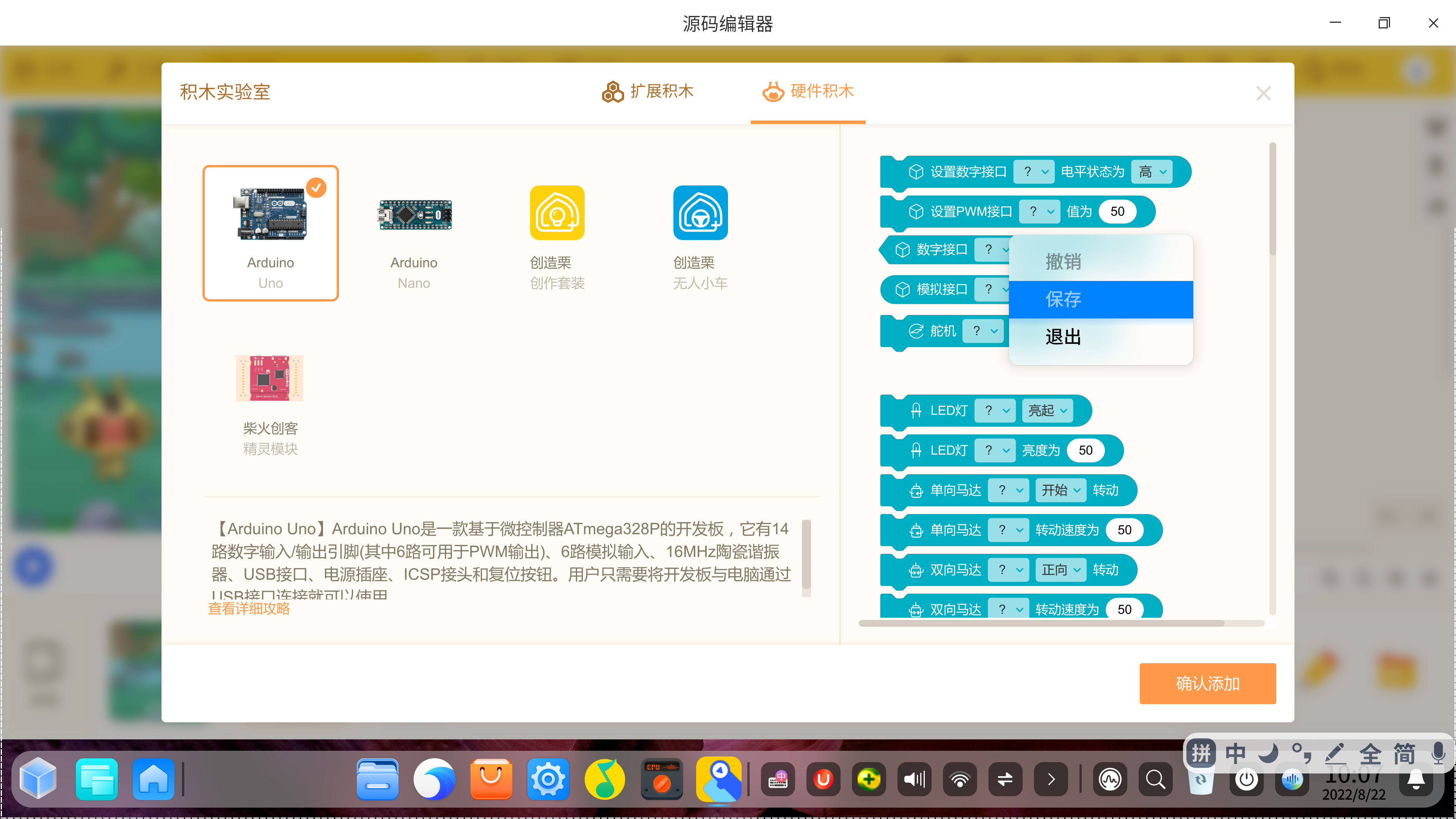Select the 柴火创客 精灵模块 card
This screenshot has height=819, width=1456.
pos(270,399)
